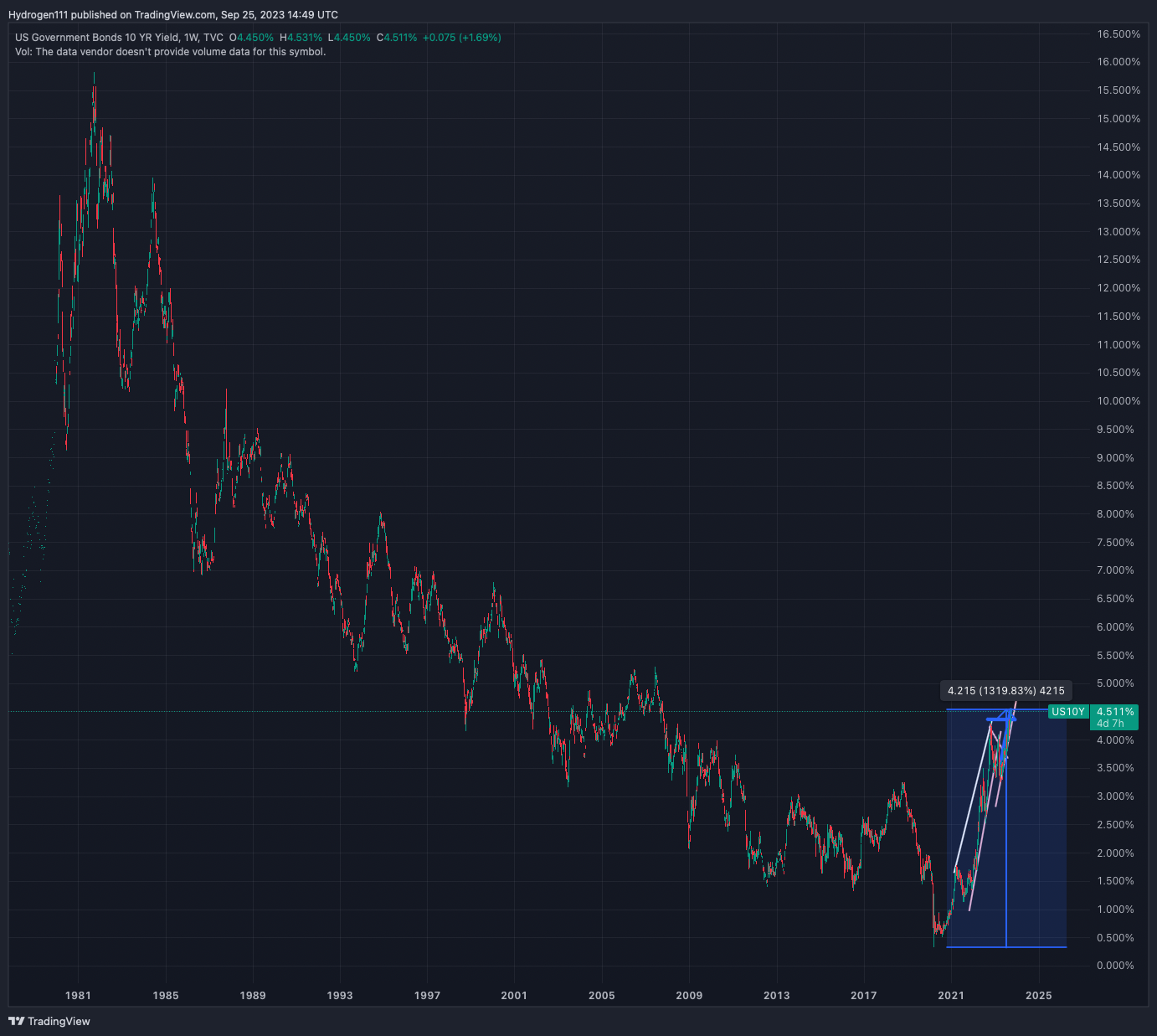Click the 9.000% price axis label

tap(1116, 458)
